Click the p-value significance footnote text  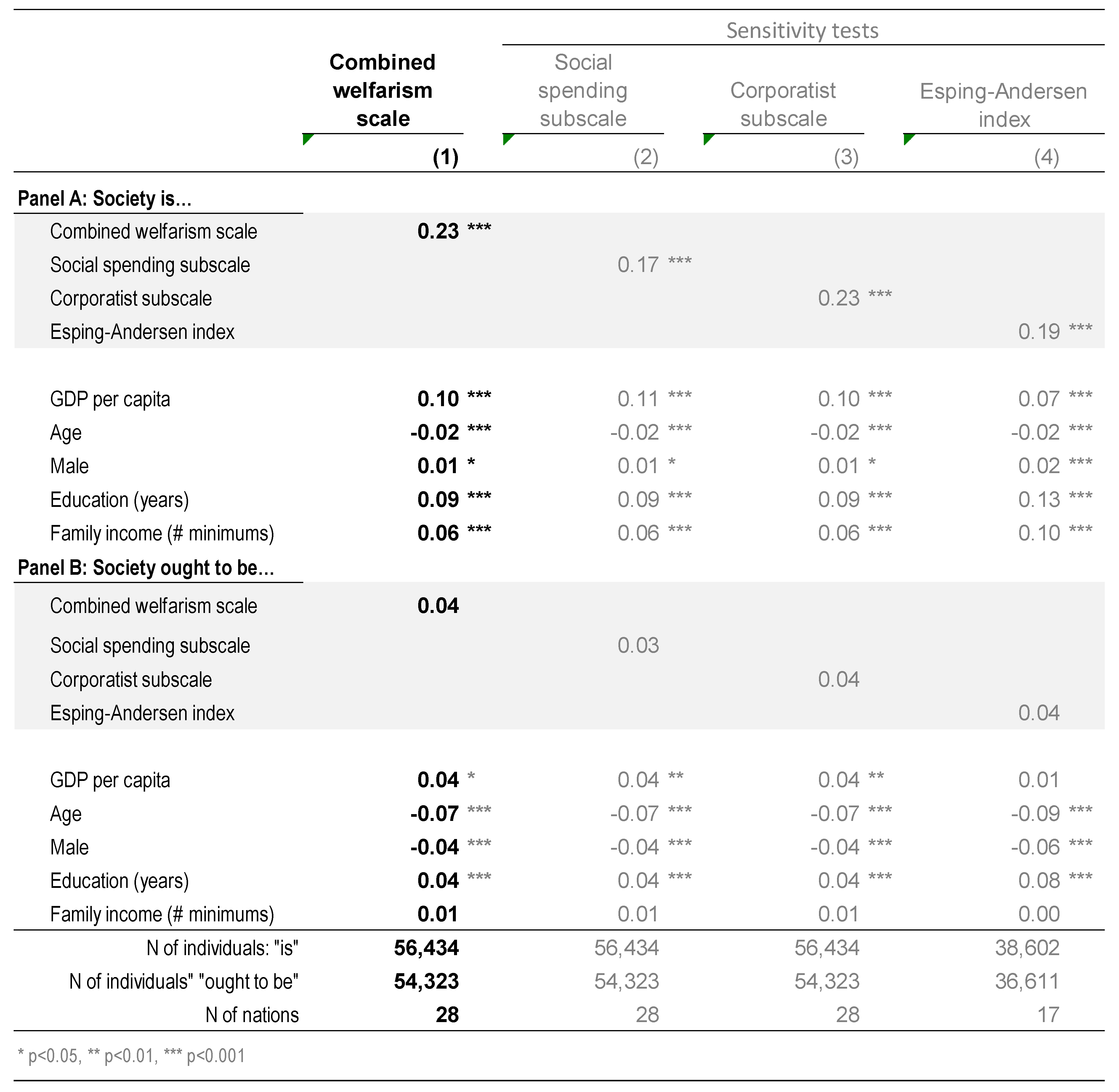(x=131, y=1055)
